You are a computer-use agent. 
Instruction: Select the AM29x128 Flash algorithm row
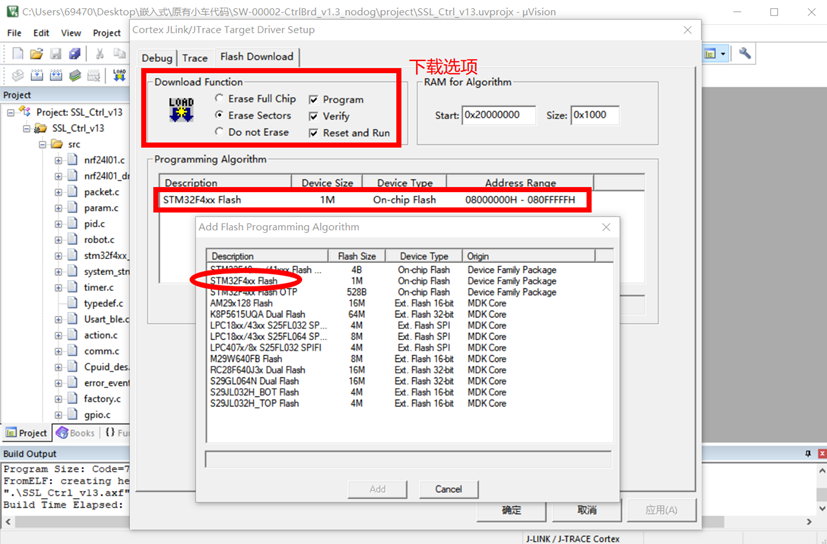pos(409,303)
